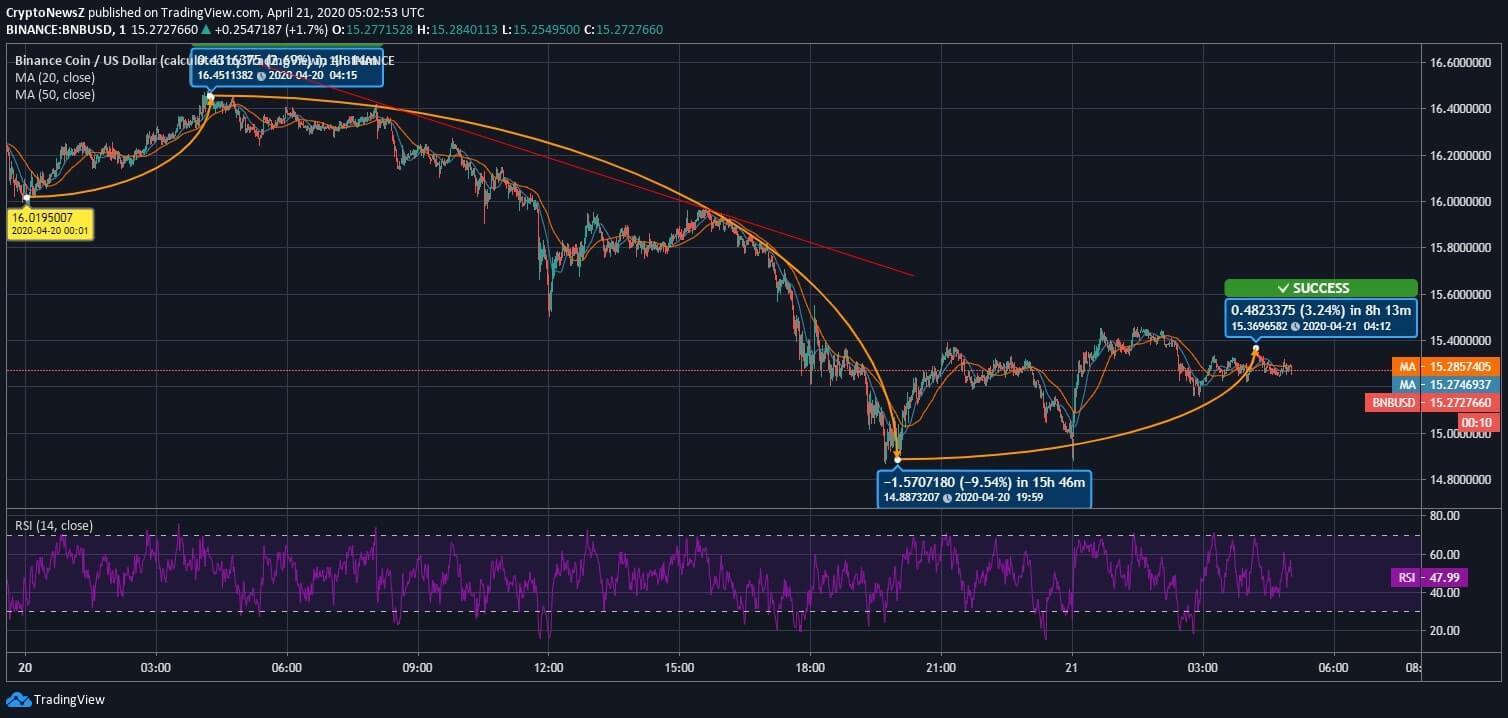Click the 14.8000000 price axis label
The width and height of the screenshot is (1508, 718).
coord(1462,480)
